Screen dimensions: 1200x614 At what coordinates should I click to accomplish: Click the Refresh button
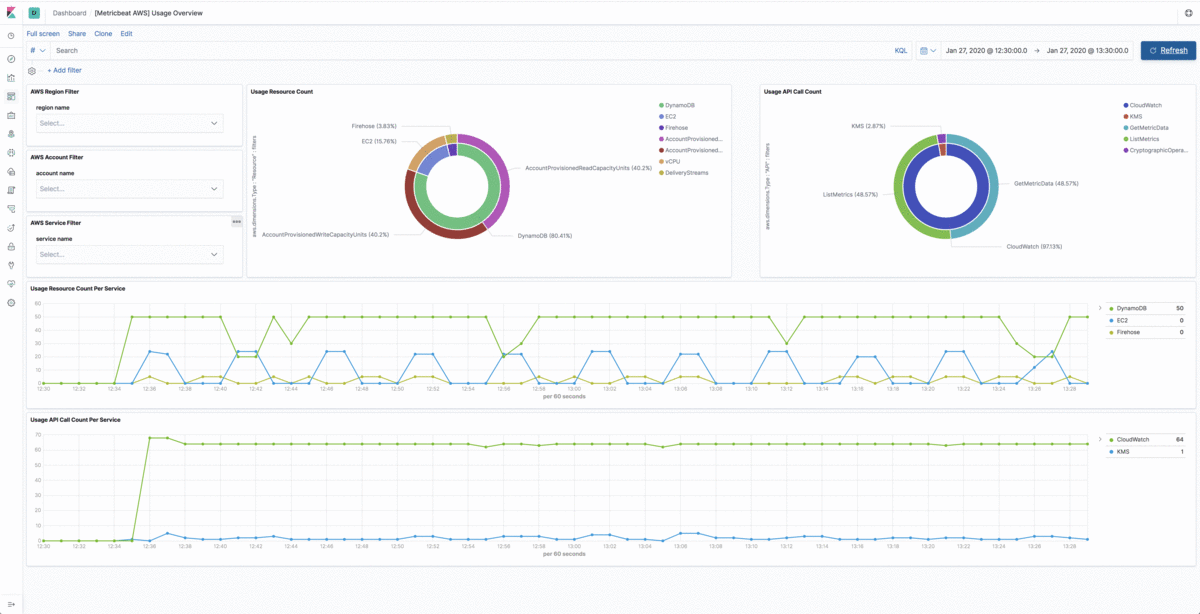(x=1168, y=50)
